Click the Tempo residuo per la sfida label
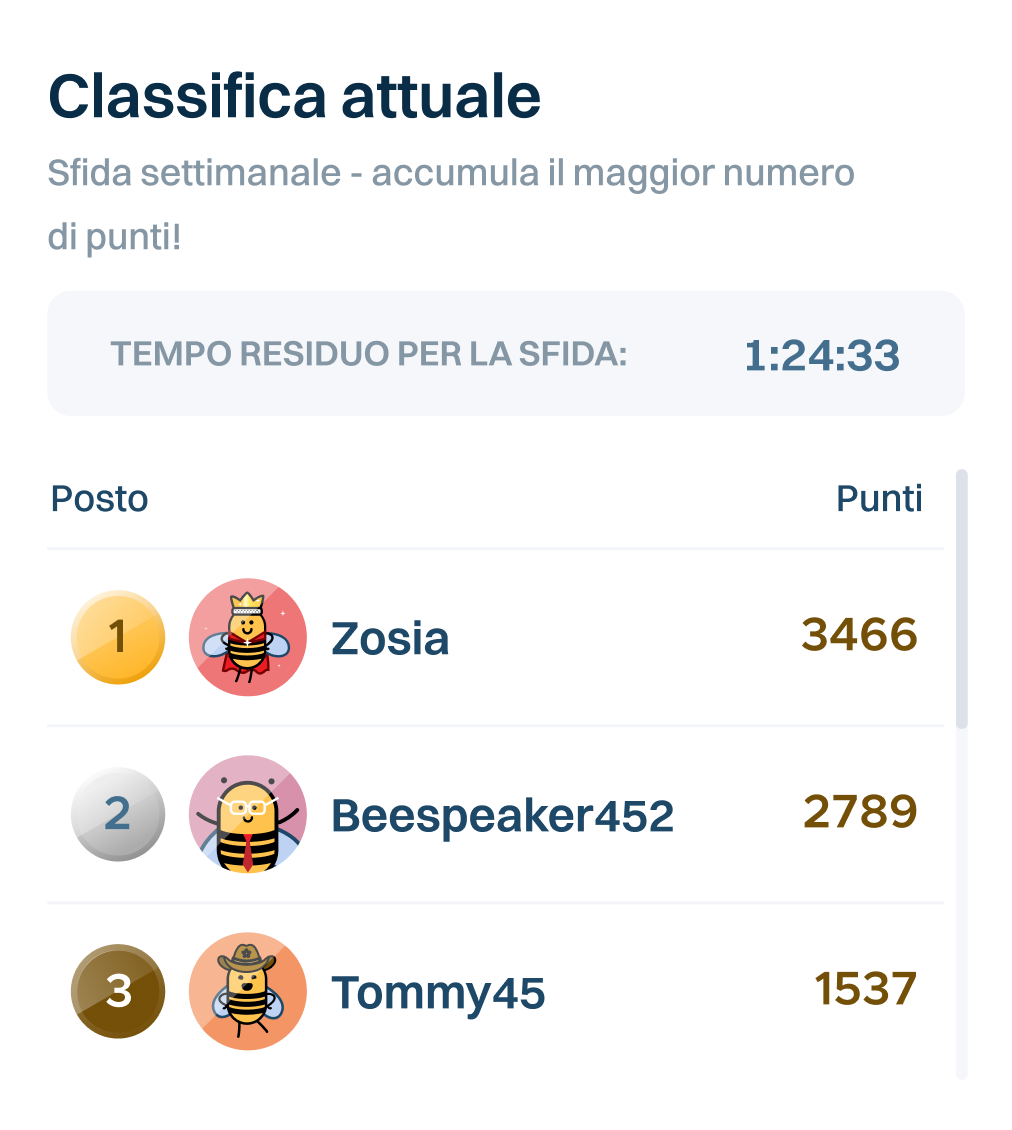Viewport: 1012px width, 1130px height. [369, 353]
